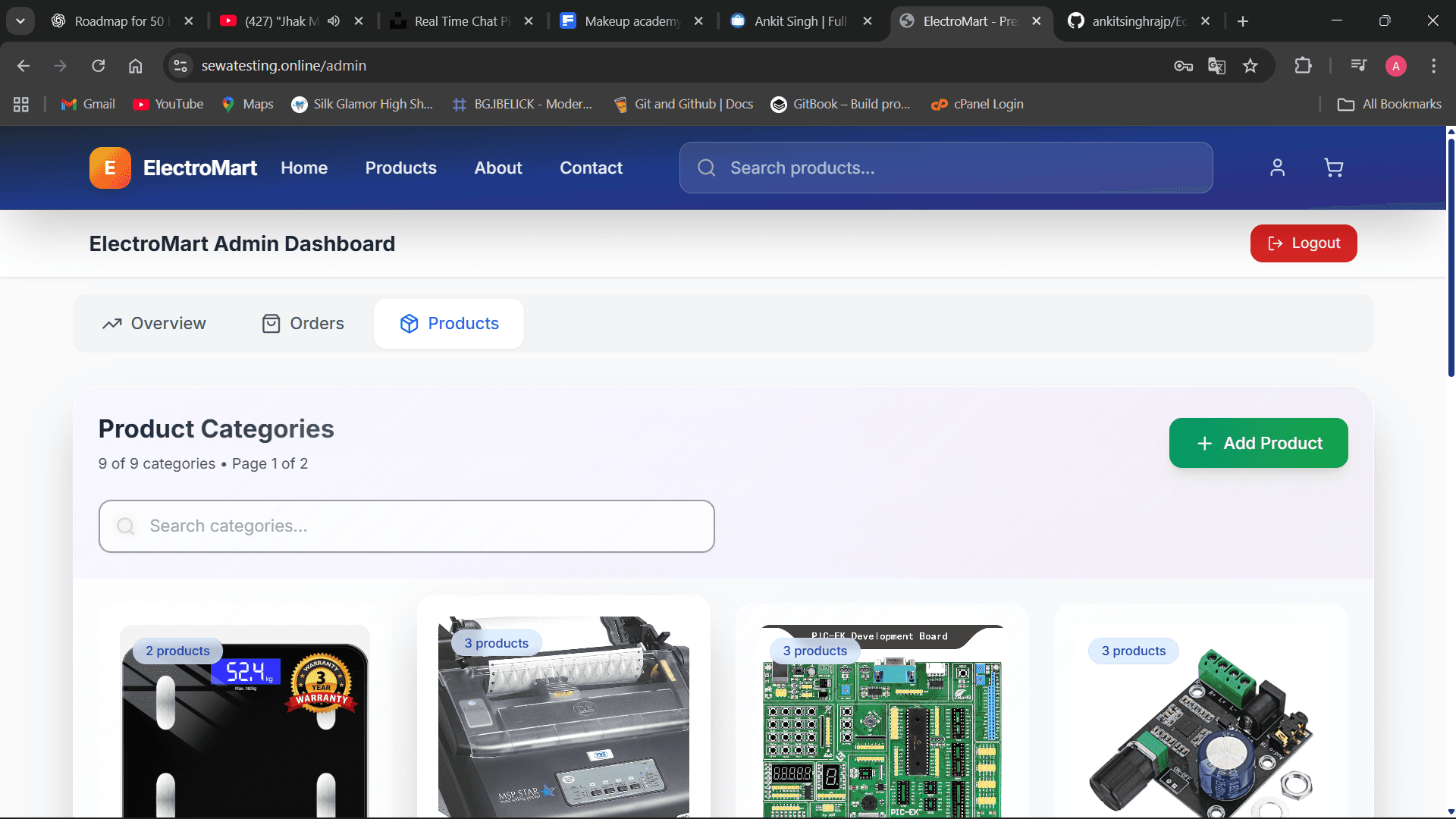Open the shopping cart icon
1456x819 pixels.
click(x=1333, y=168)
